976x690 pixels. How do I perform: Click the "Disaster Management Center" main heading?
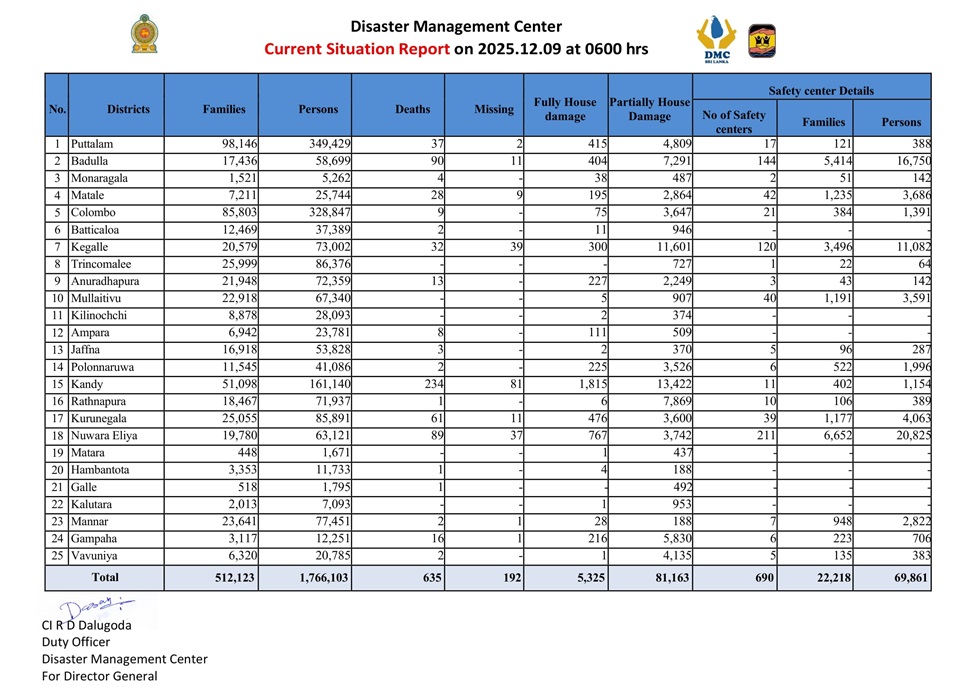tap(456, 27)
